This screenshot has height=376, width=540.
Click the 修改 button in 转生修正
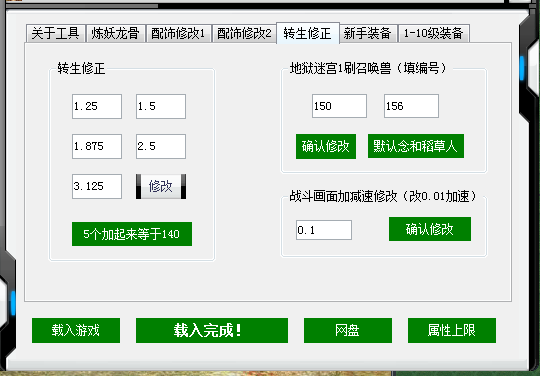(x=161, y=186)
